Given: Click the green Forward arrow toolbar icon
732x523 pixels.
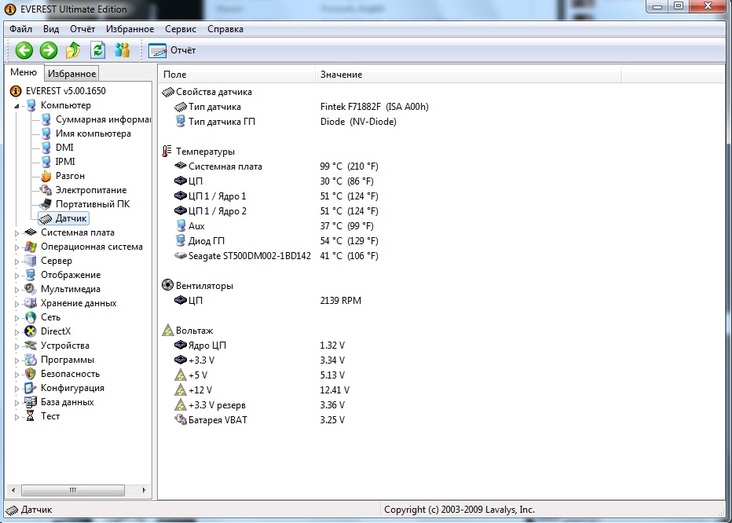Looking at the screenshot, I should (x=48, y=50).
